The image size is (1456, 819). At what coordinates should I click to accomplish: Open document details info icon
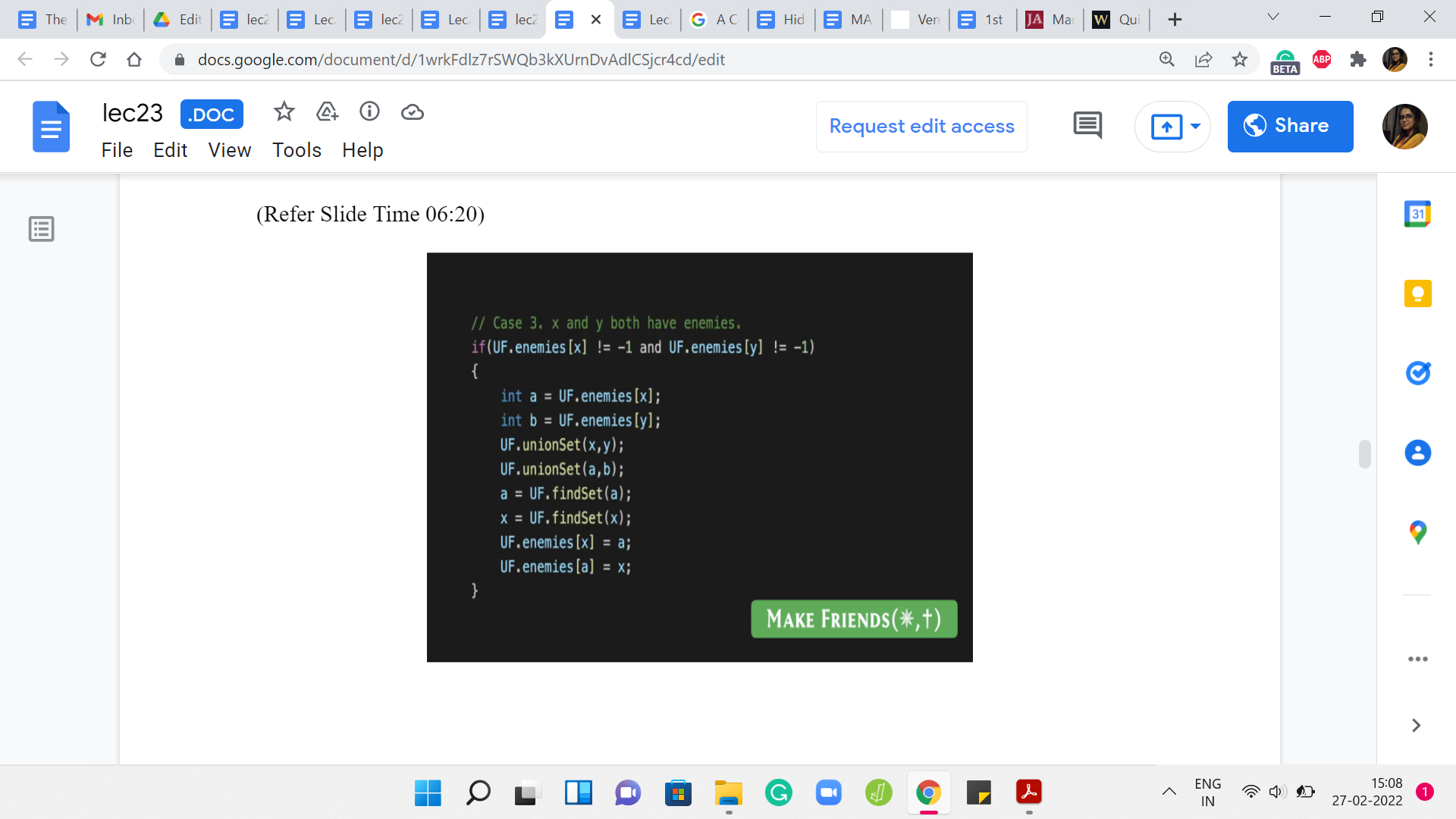(369, 112)
